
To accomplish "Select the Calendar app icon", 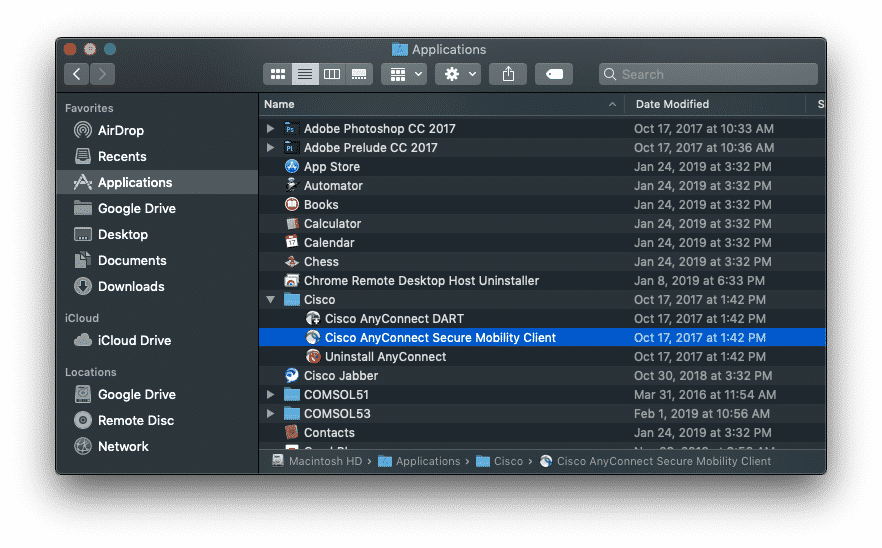I will click(x=291, y=242).
